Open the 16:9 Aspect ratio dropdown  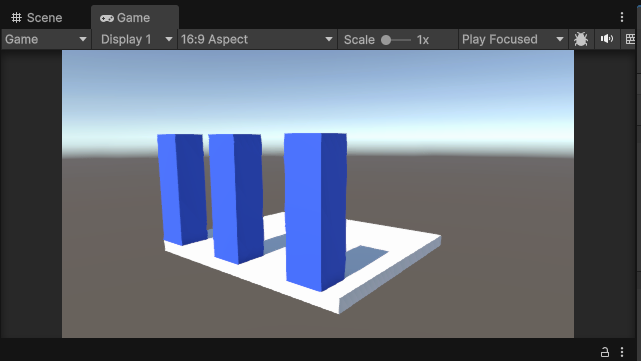[x=257, y=39]
